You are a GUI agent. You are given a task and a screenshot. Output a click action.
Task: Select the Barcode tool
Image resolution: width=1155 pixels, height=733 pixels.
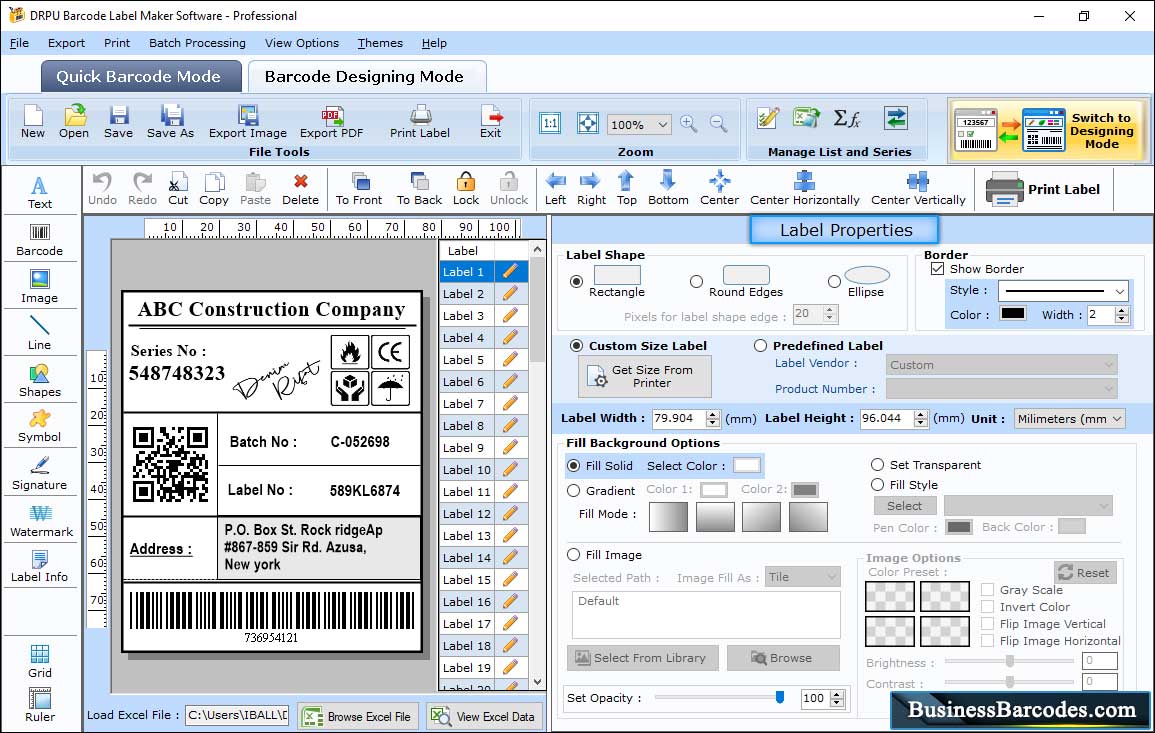point(40,240)
